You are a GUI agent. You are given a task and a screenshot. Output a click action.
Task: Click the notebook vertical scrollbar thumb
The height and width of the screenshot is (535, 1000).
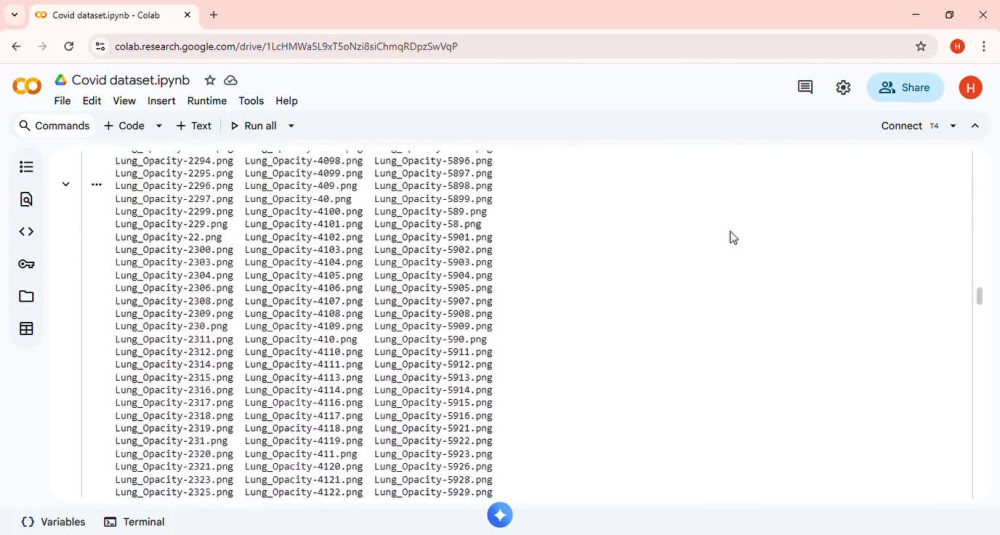(x=979, y=297)
